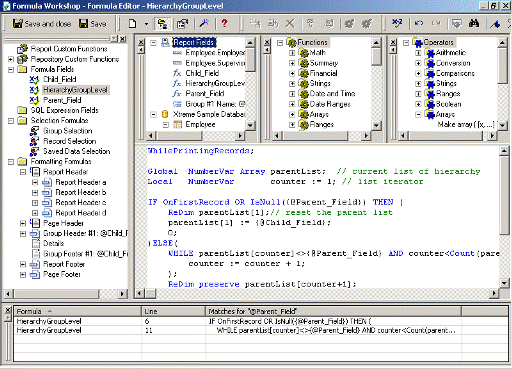Open help with the red question mark
Screen dimensions: 512x369
pyautogui.click(x=224, y=23)
